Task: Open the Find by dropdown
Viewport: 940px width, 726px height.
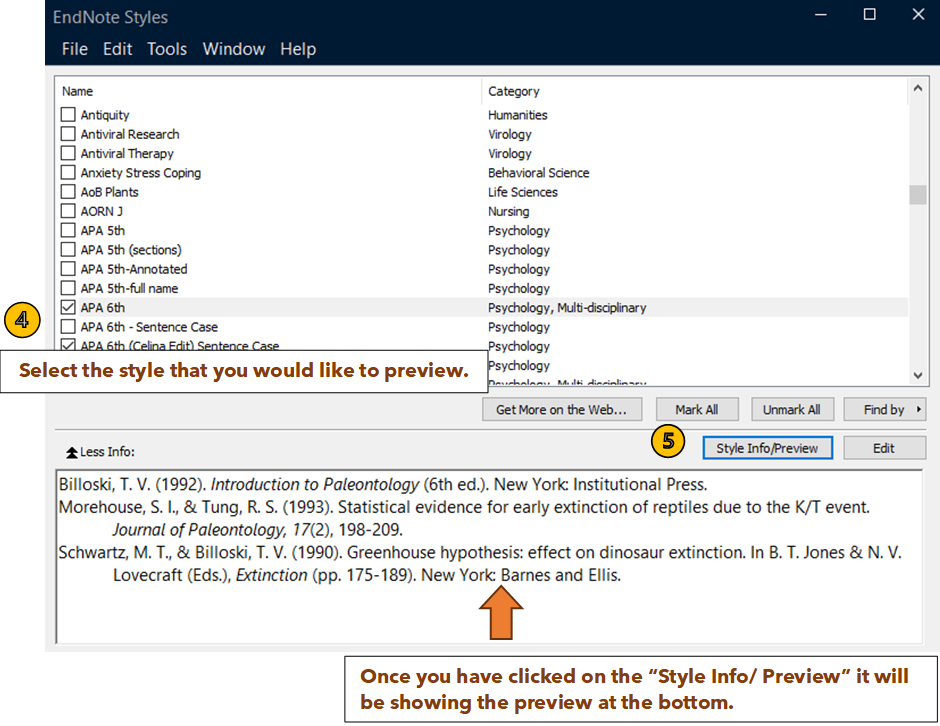Action: tap(884, 409)
